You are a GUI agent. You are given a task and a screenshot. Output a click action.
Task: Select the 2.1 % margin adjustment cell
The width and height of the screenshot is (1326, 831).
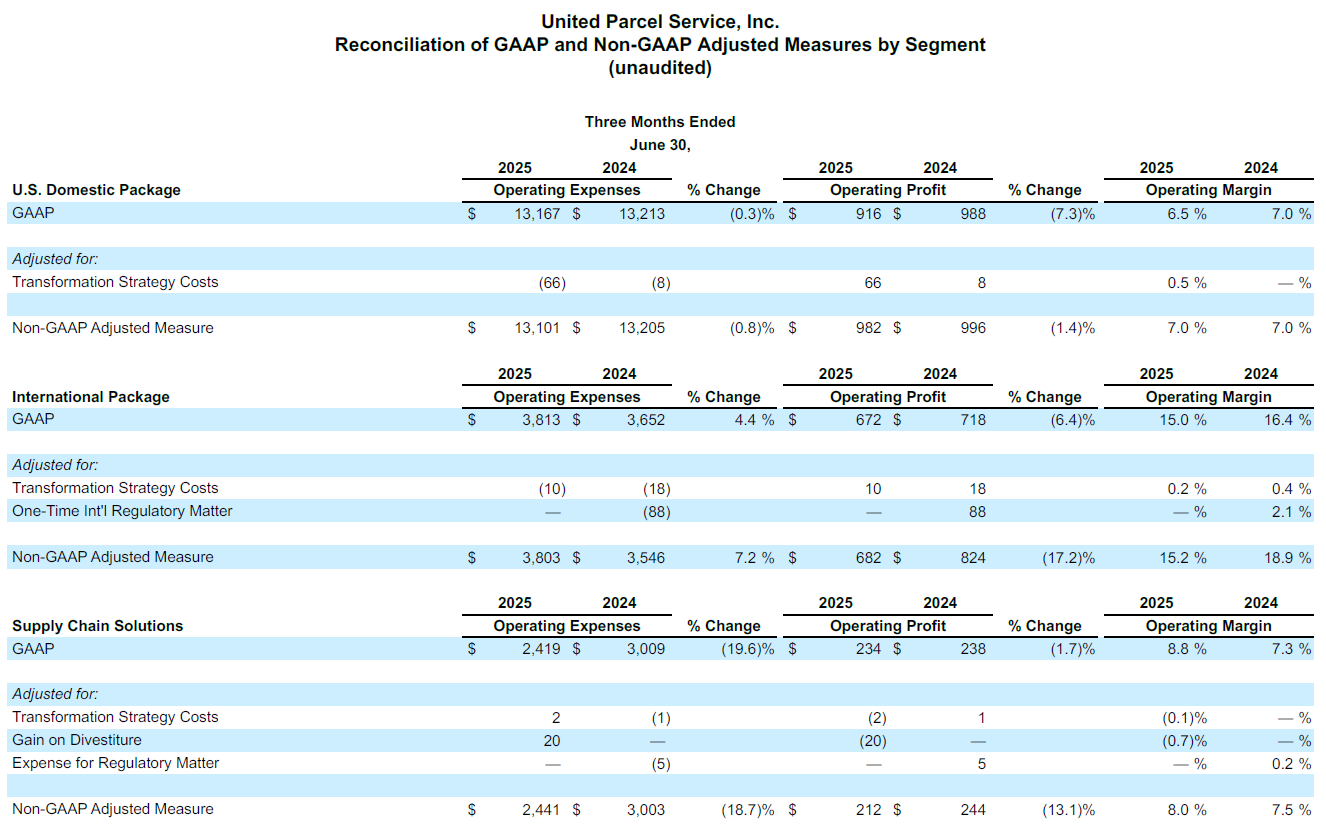[x=1292, y=512]
